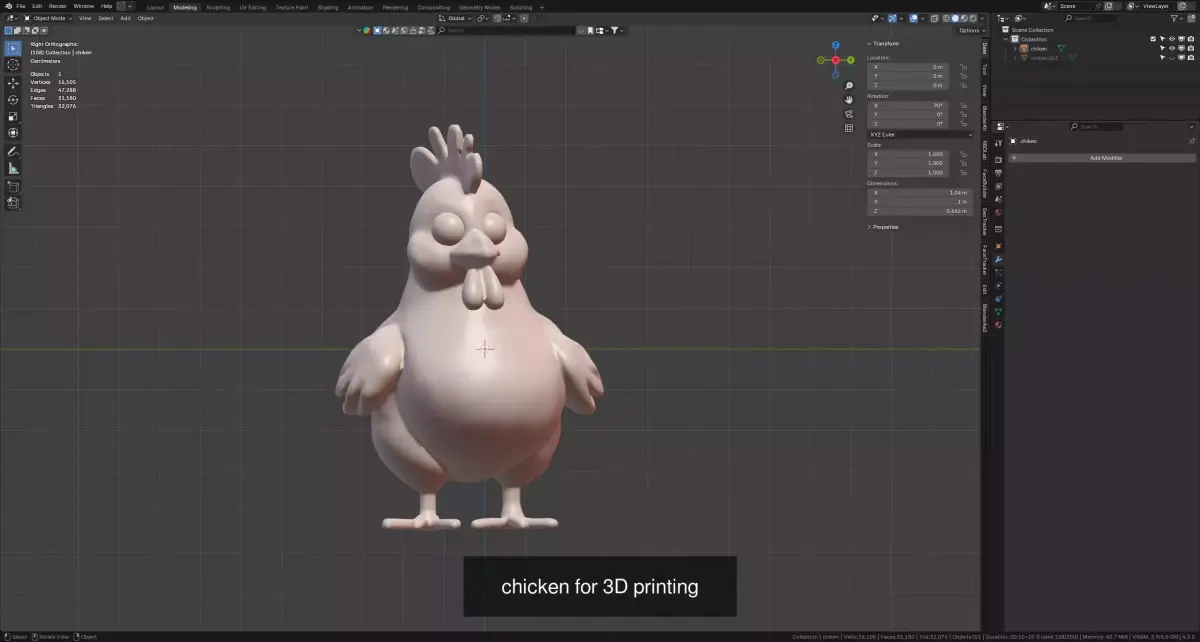1200x642 pixels.
Task: Open the Object Mode dropdown
Action: click(x=48, y=18)
